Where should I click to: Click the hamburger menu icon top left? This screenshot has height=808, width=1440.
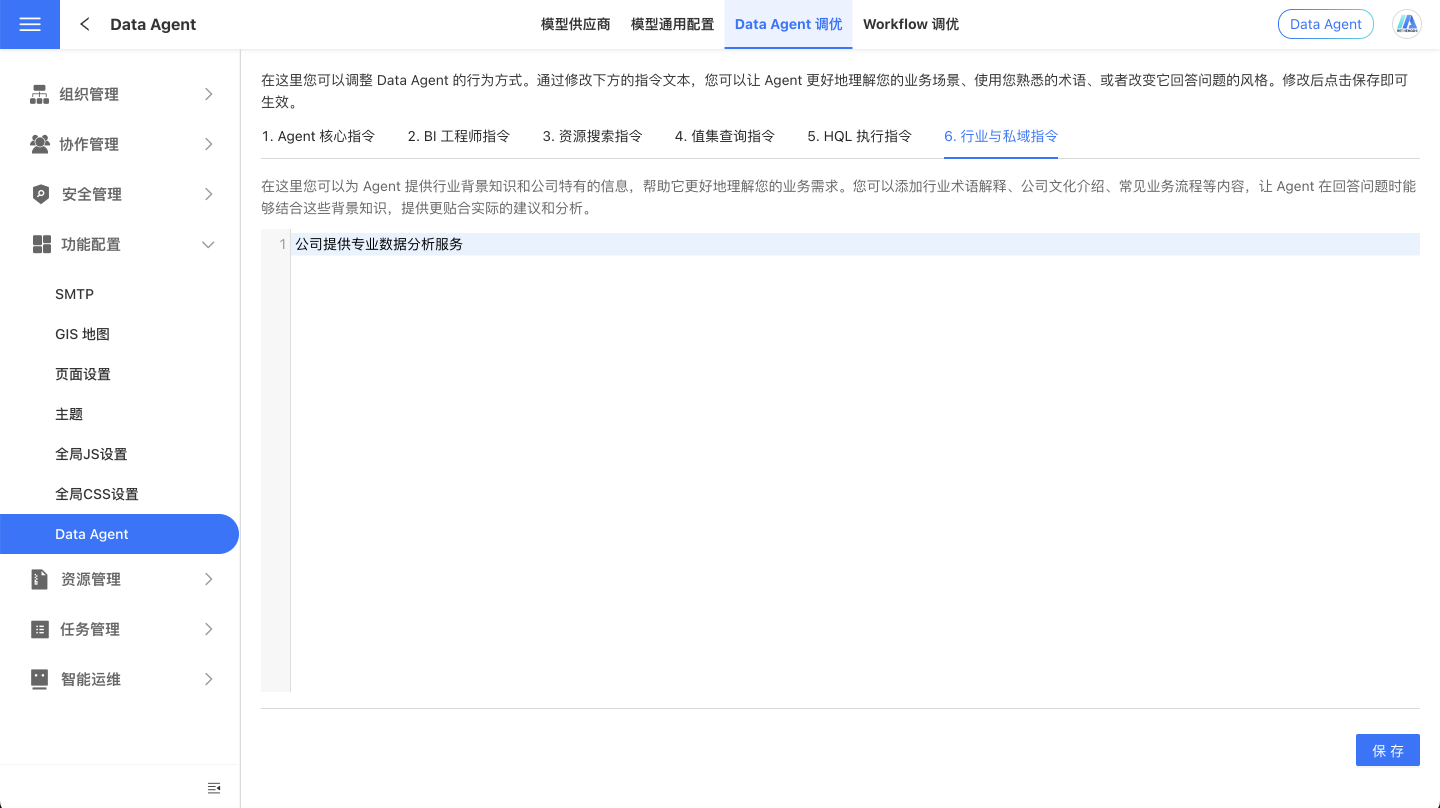click(29, 24)
